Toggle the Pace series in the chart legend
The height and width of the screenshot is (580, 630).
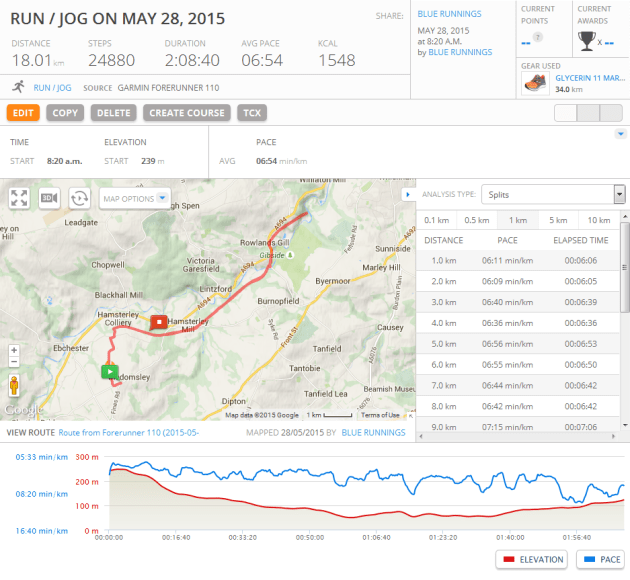[599, 559]
